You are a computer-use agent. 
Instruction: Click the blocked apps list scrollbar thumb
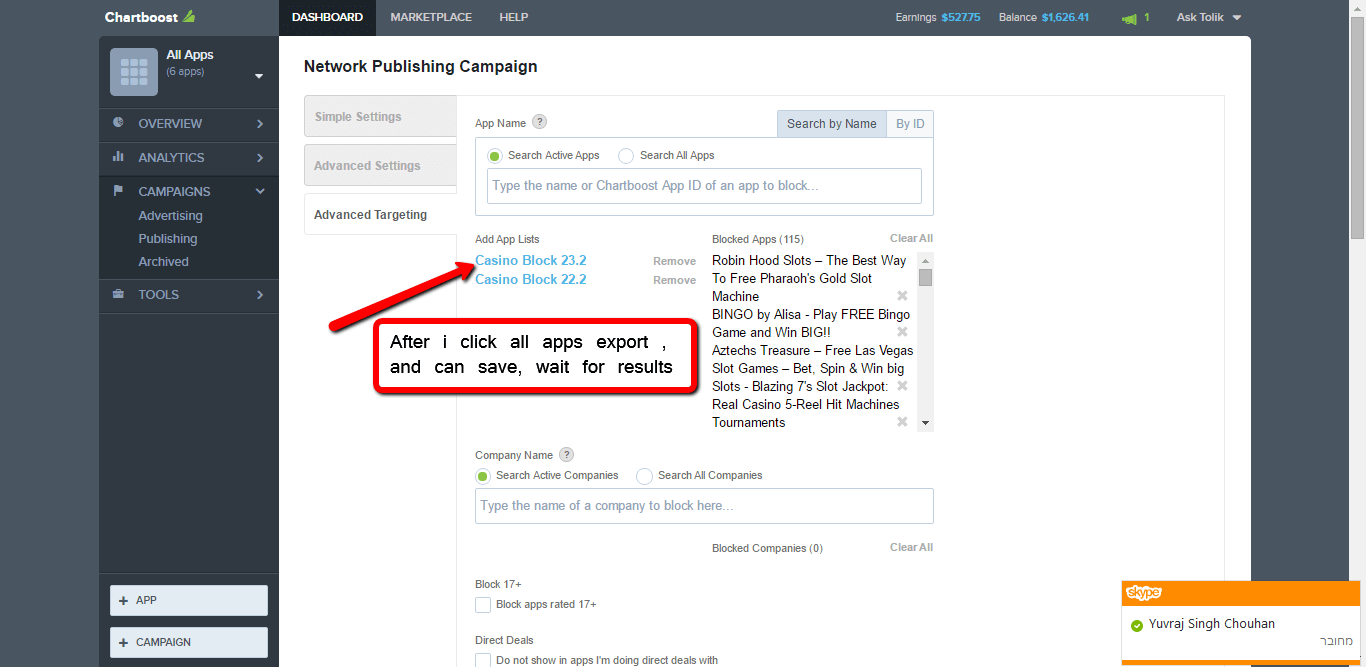click(925, 277)
